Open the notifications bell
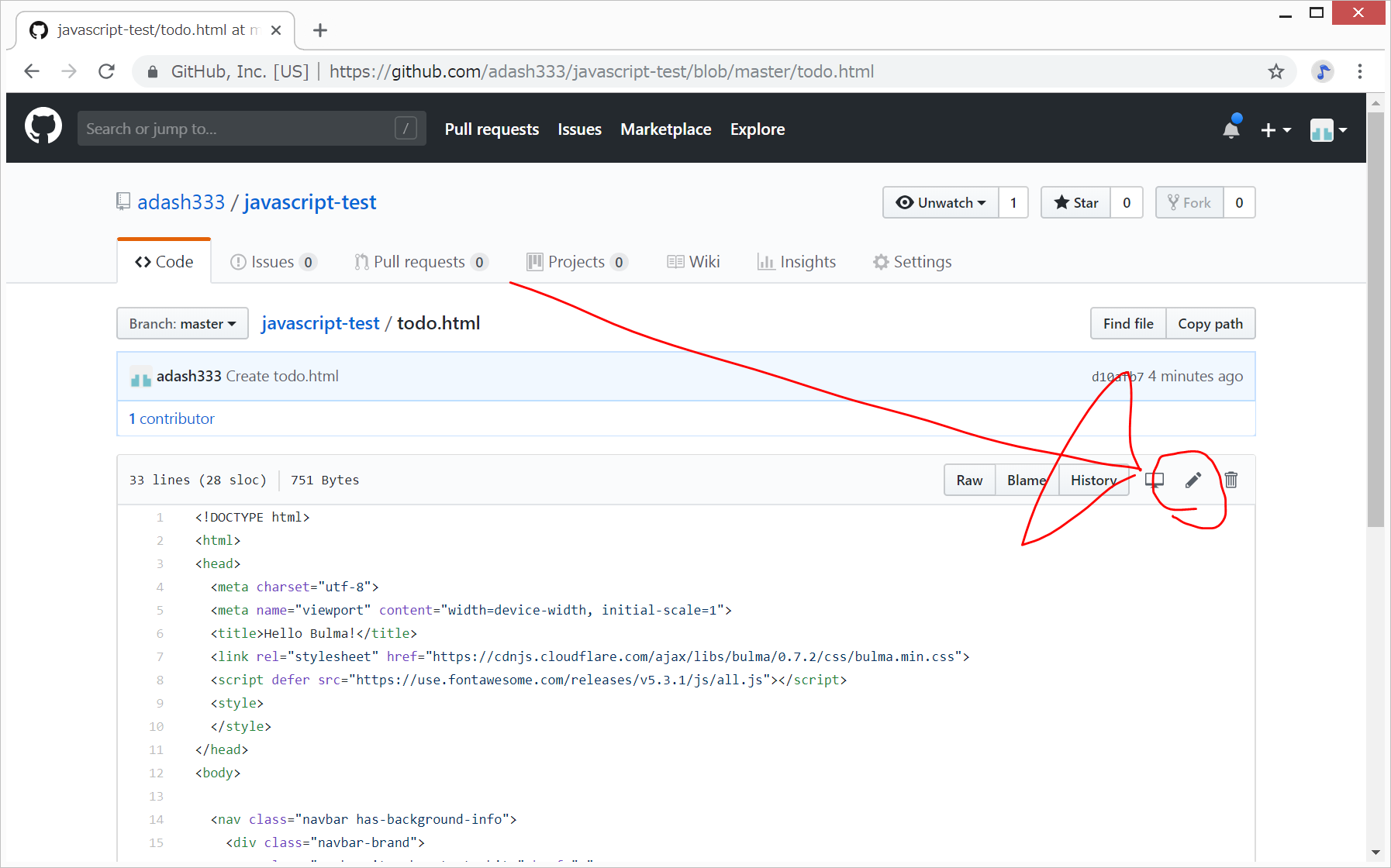Viewport: 1391px width, 868px height. click(x=1230, y=129)
